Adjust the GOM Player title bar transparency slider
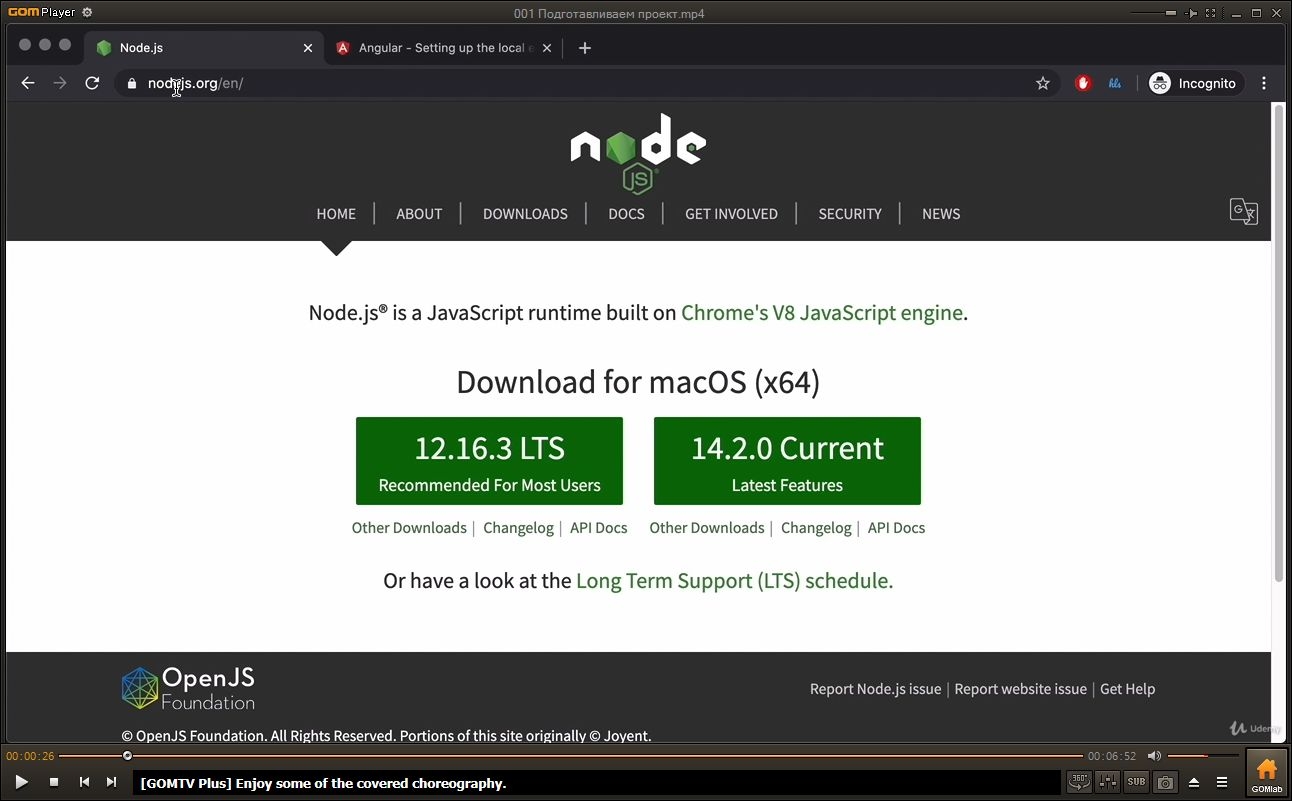 (1153, 13)
